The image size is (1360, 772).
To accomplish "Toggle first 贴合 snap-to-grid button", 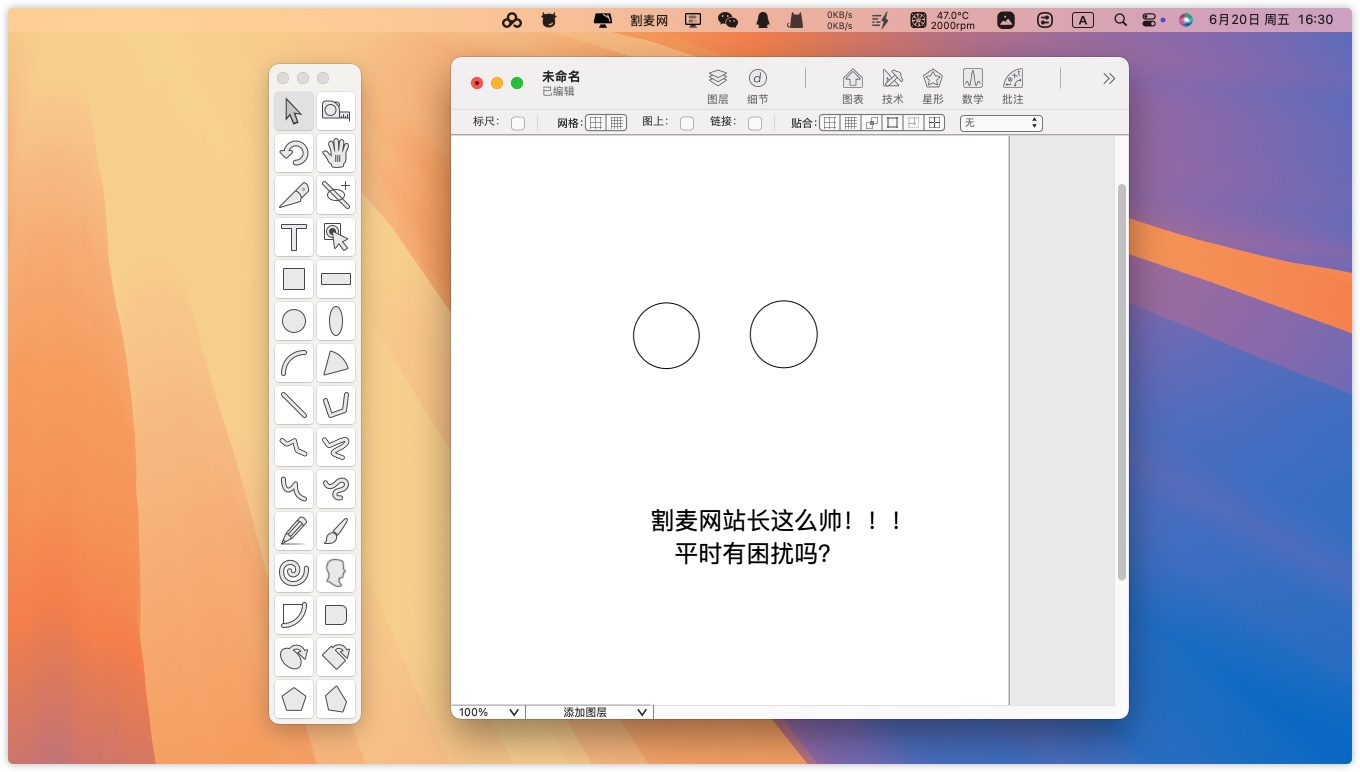I will 830,123.
